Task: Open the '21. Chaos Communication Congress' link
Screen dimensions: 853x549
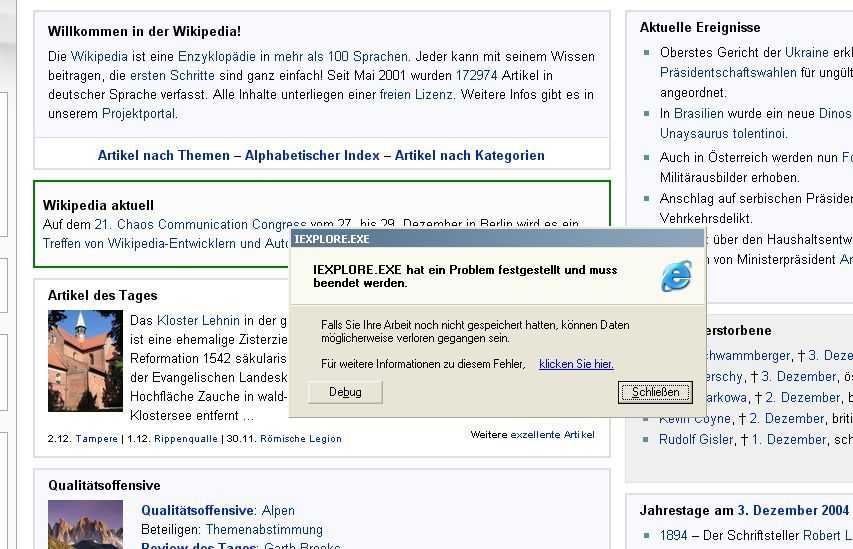Action: 200,224
